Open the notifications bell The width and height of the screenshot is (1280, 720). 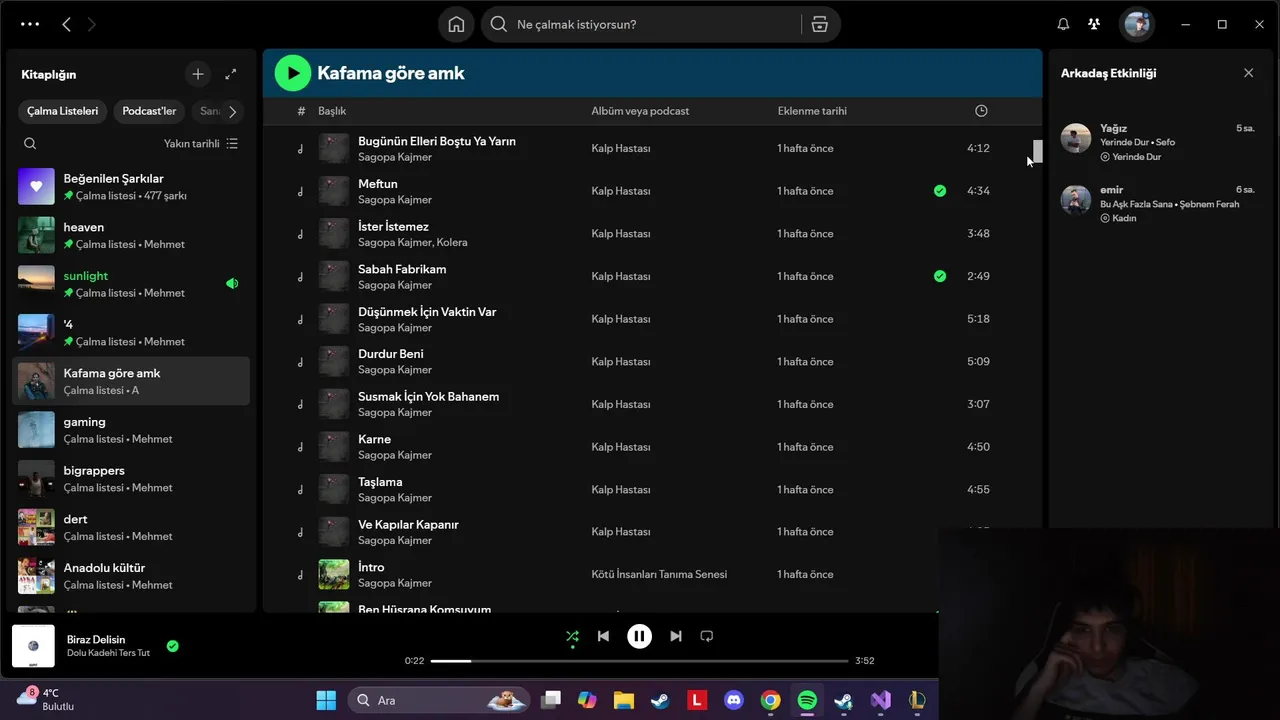1063,25
